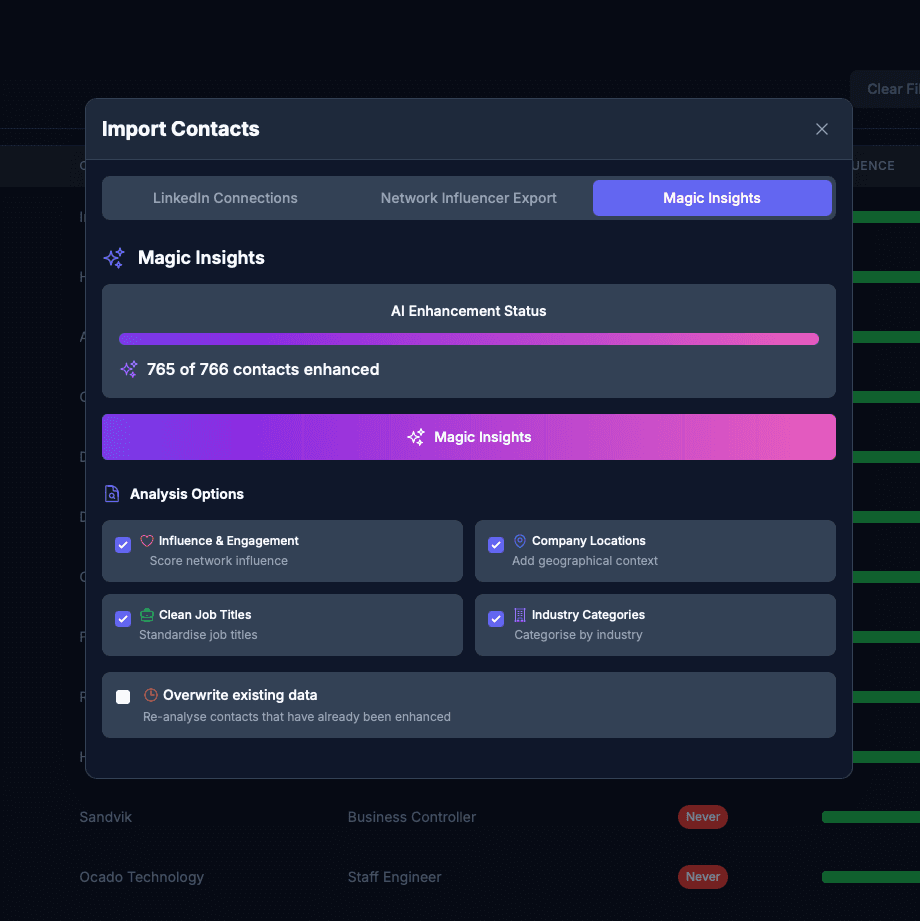The image size is (920, 921).
Task: Click the location pin icon for Company Locations
Action: pos(520,541)
